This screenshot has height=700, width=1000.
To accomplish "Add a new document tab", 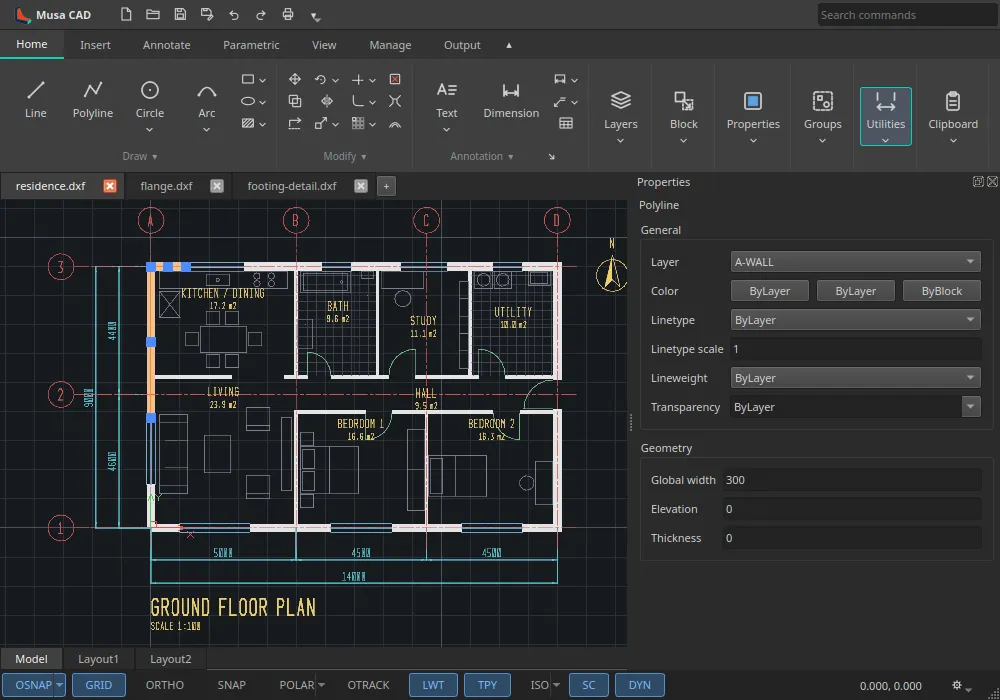I will click(386, 186).
